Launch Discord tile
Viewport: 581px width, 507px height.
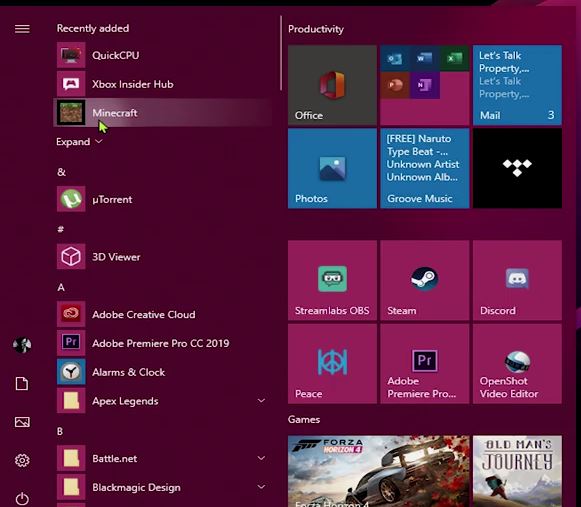coord(517,280)
